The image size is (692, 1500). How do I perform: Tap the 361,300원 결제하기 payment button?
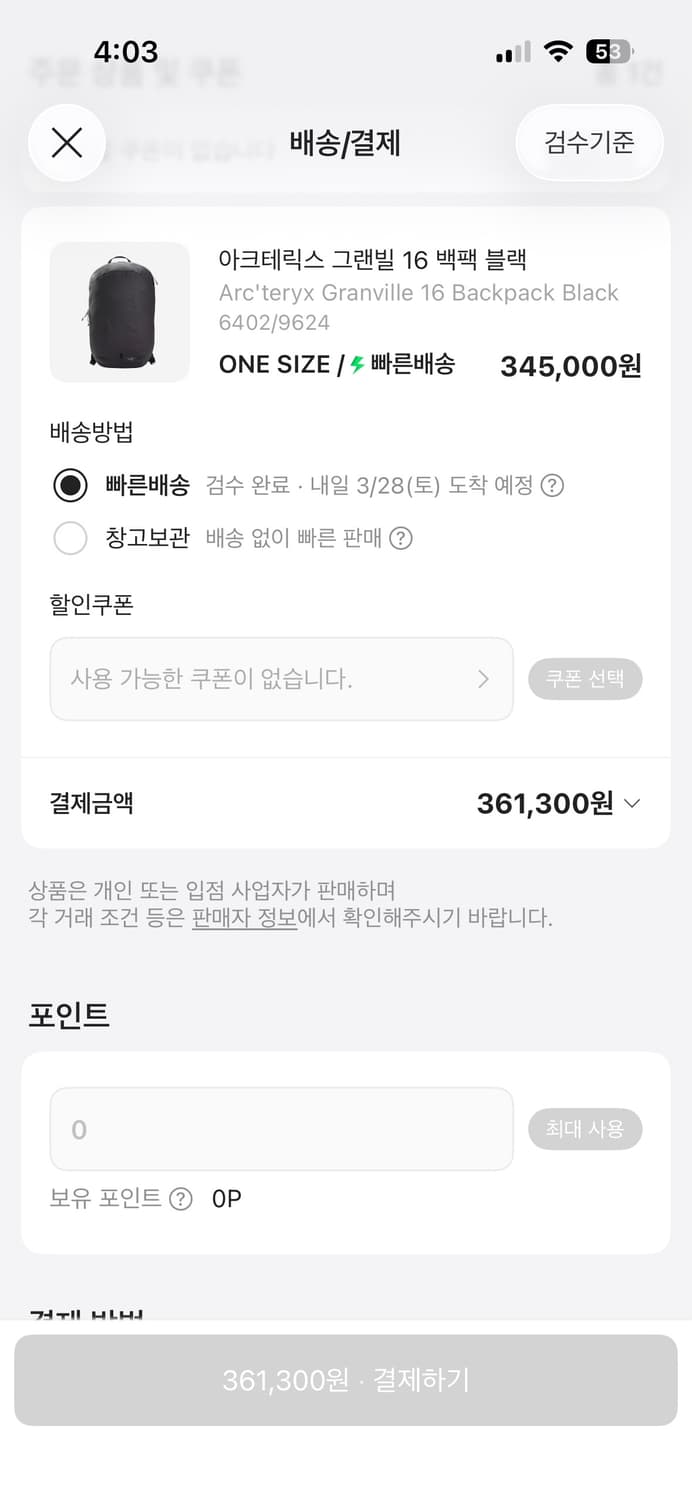(346, 1380)
